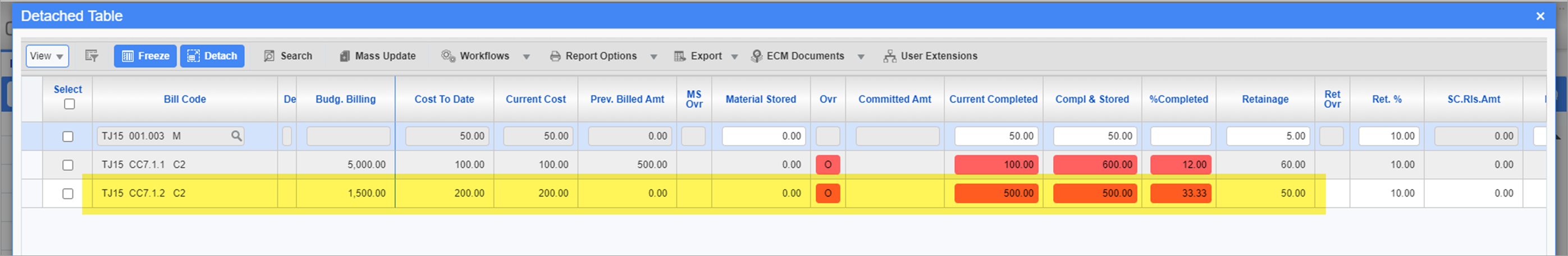Screen dimensions: 1568x256
Task: Click the Export table icon
Action: (x=680, y=56)
